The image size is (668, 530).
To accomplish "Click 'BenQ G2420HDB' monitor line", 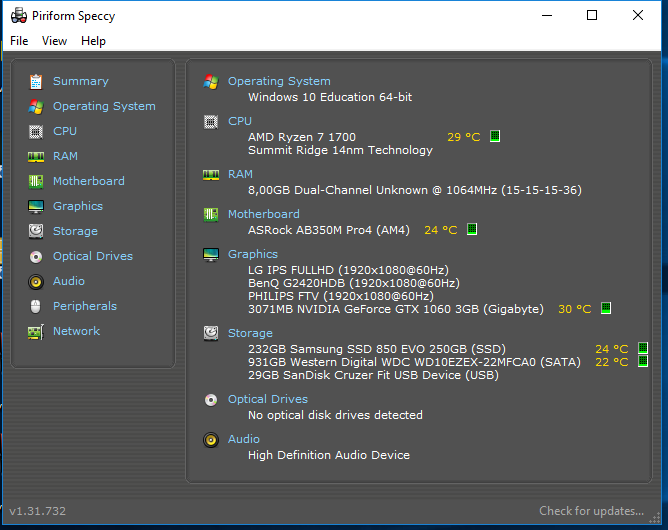I will coord(354,283).
